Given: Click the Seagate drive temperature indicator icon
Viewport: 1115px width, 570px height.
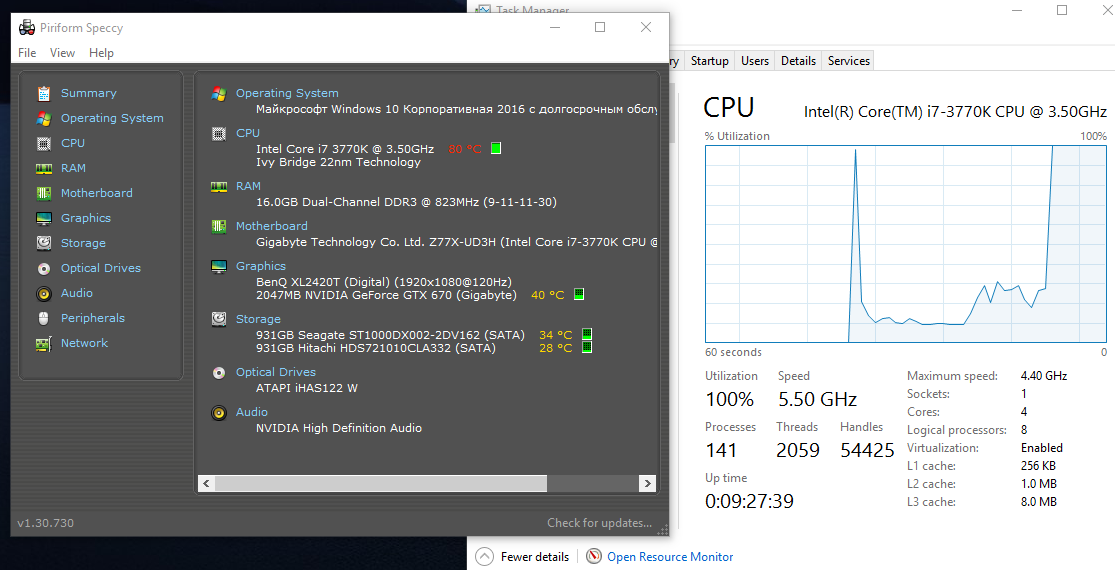Looking at the screenshot, I should pos(587,334).
